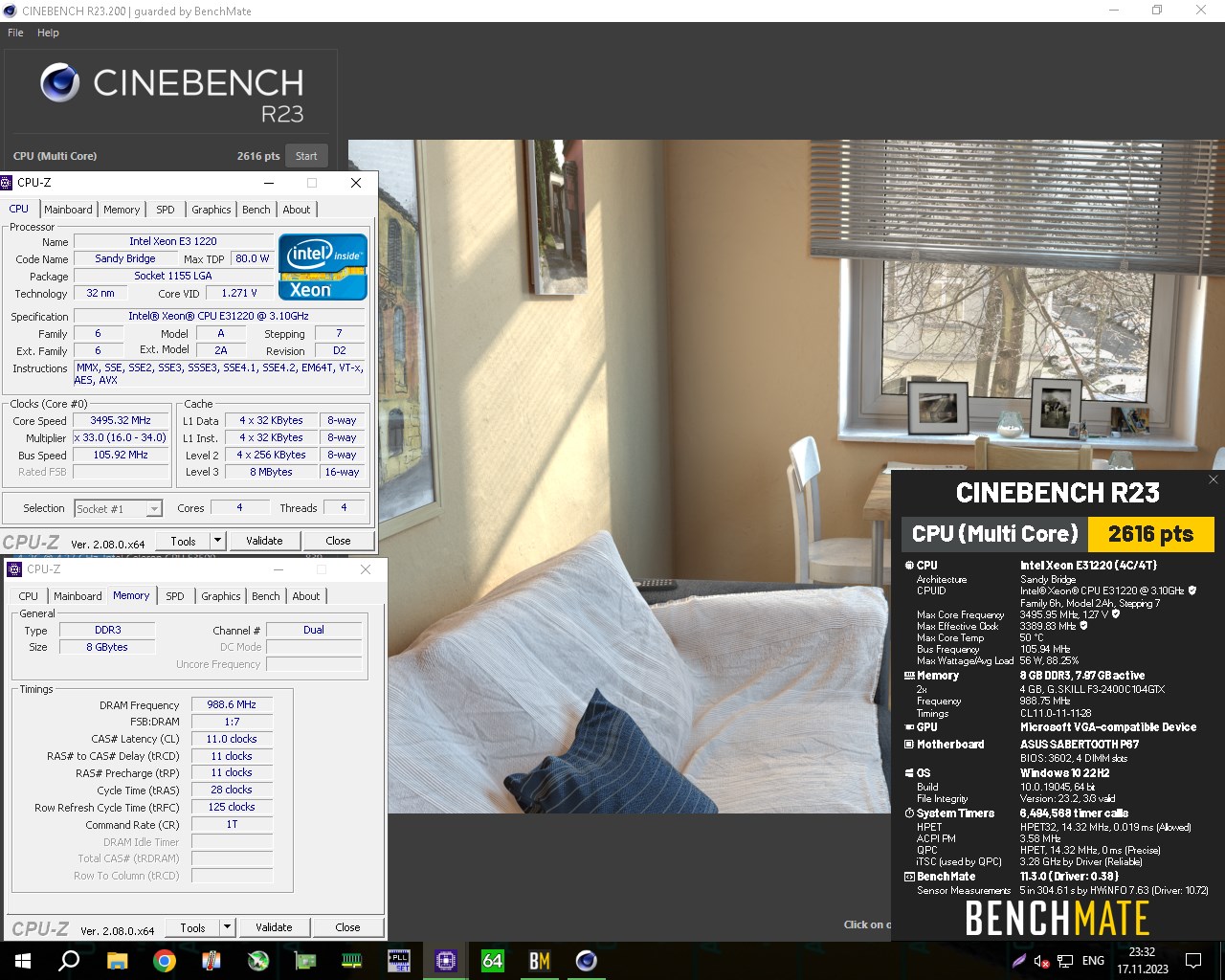Open the graphics card utility in taskbar

point(305,961)
